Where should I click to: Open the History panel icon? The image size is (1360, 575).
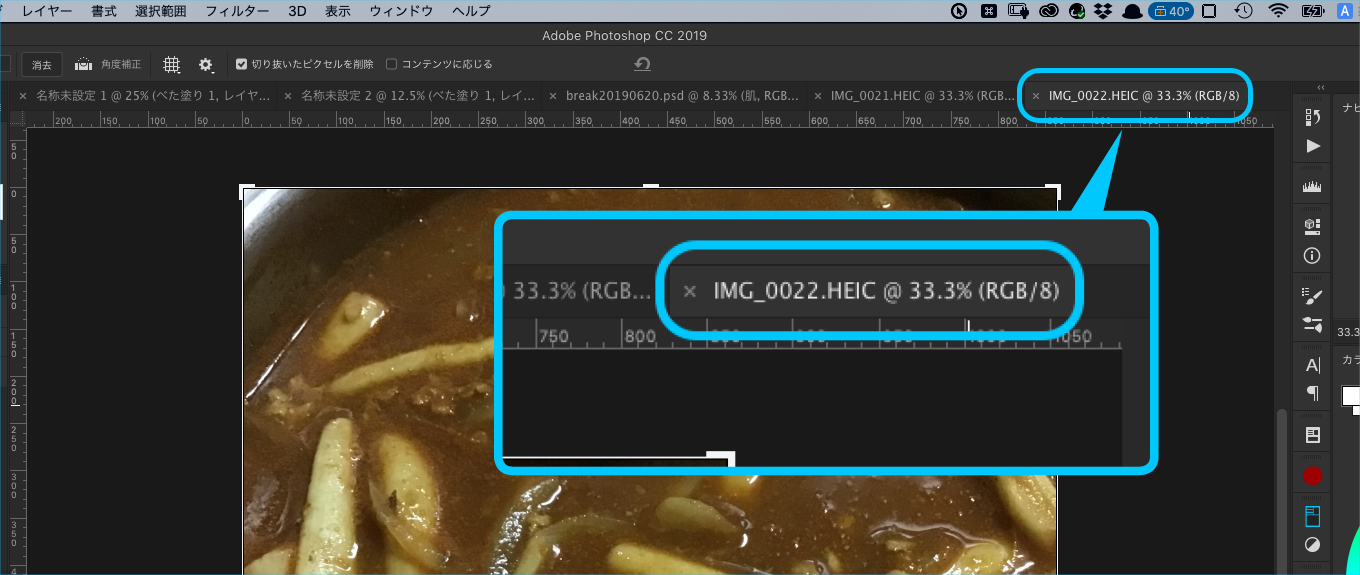[x=1313, y=117]
